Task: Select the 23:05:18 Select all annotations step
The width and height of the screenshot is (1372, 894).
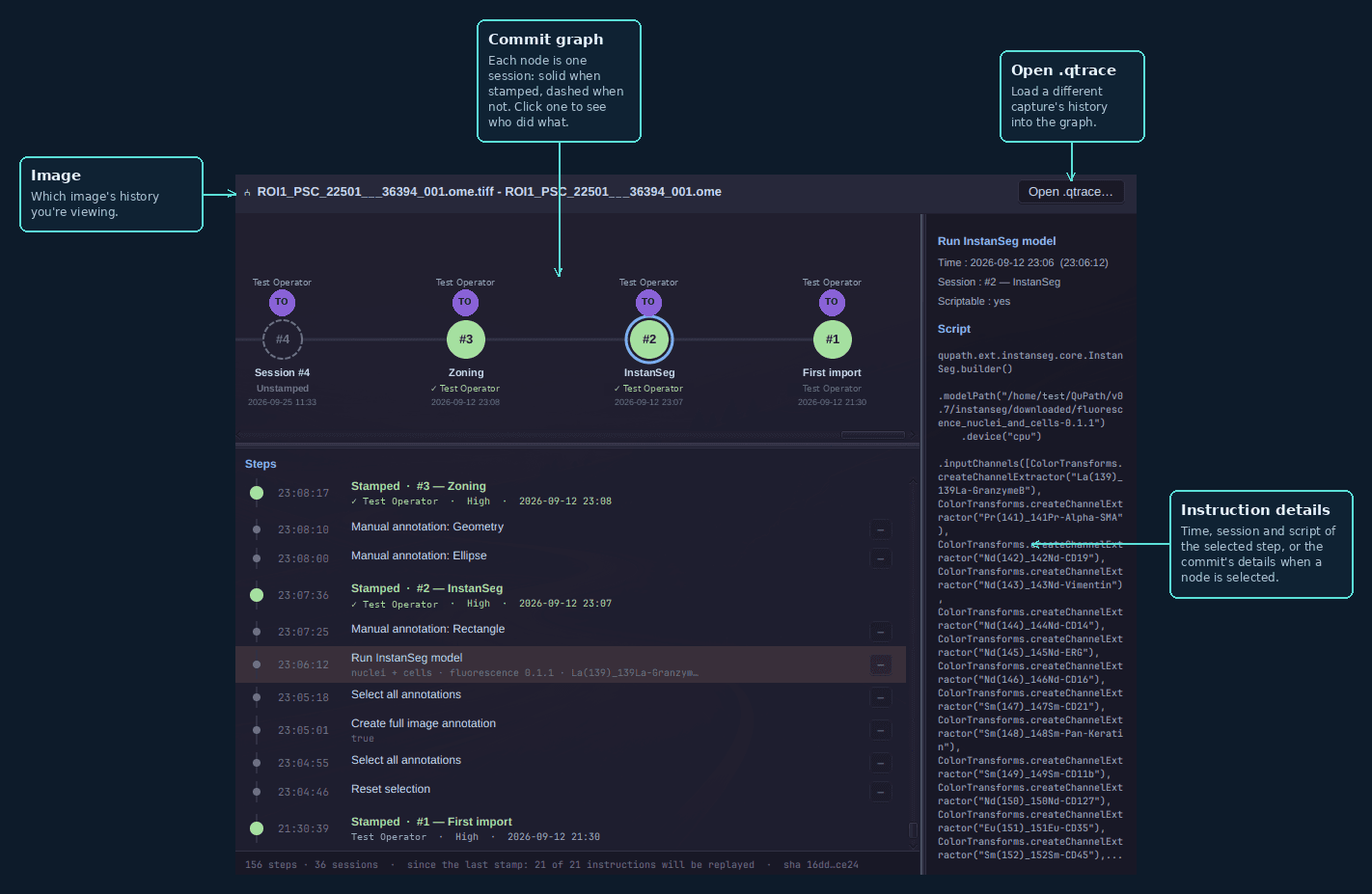Action: pos(570,697)
